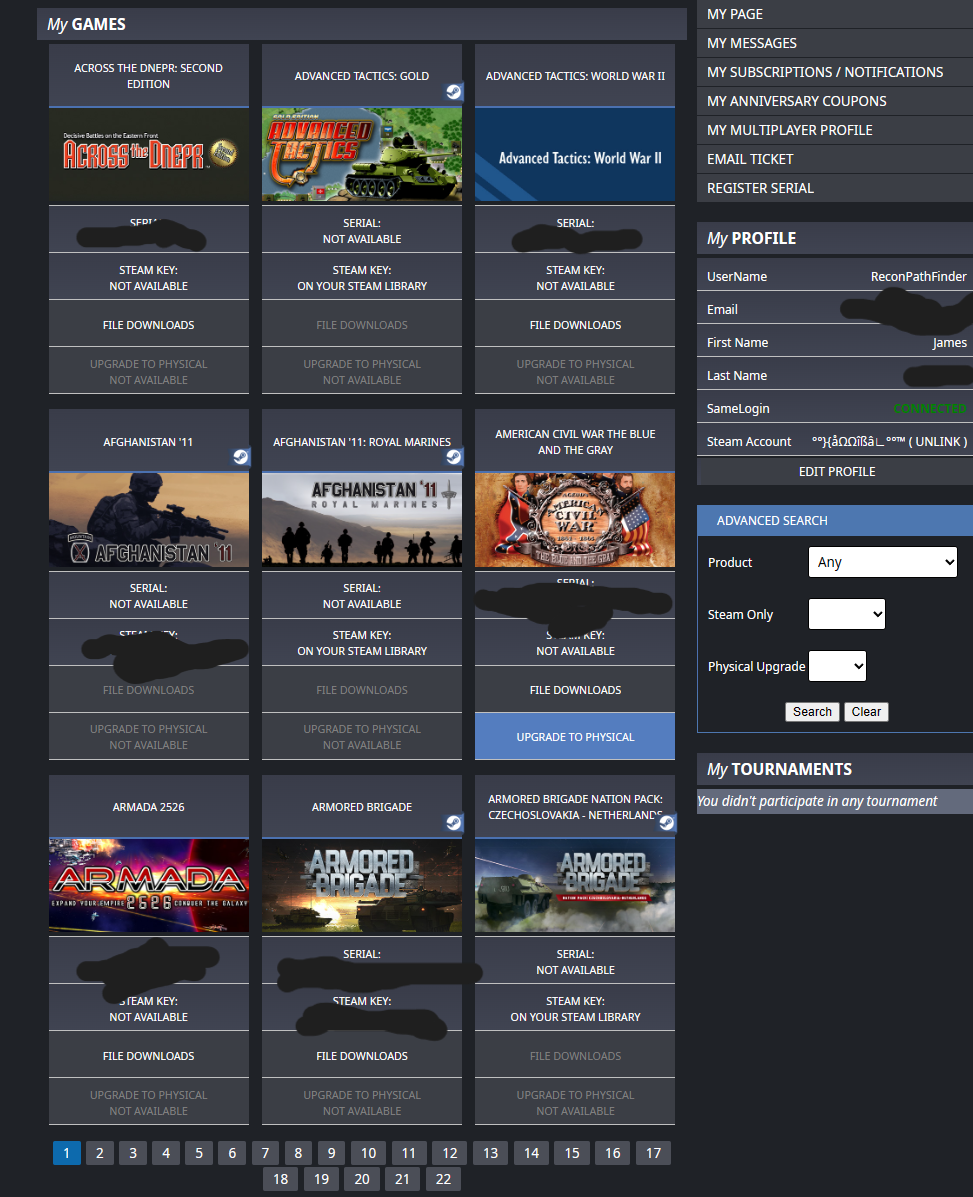Click 'You didn't participate in any tournament' text

817,801
